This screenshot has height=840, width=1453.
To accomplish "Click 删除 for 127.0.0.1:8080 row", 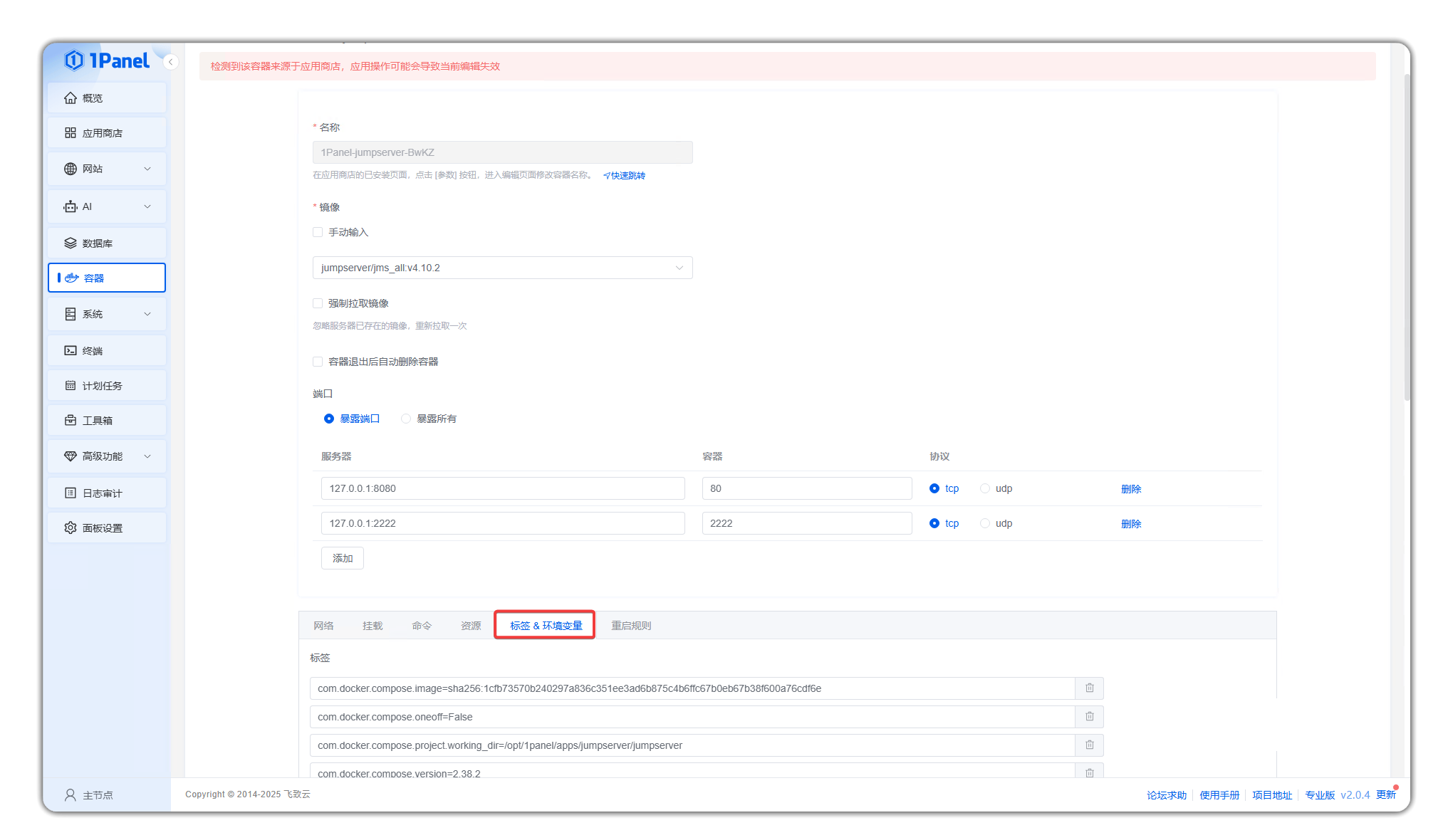I will (1131, 489).
